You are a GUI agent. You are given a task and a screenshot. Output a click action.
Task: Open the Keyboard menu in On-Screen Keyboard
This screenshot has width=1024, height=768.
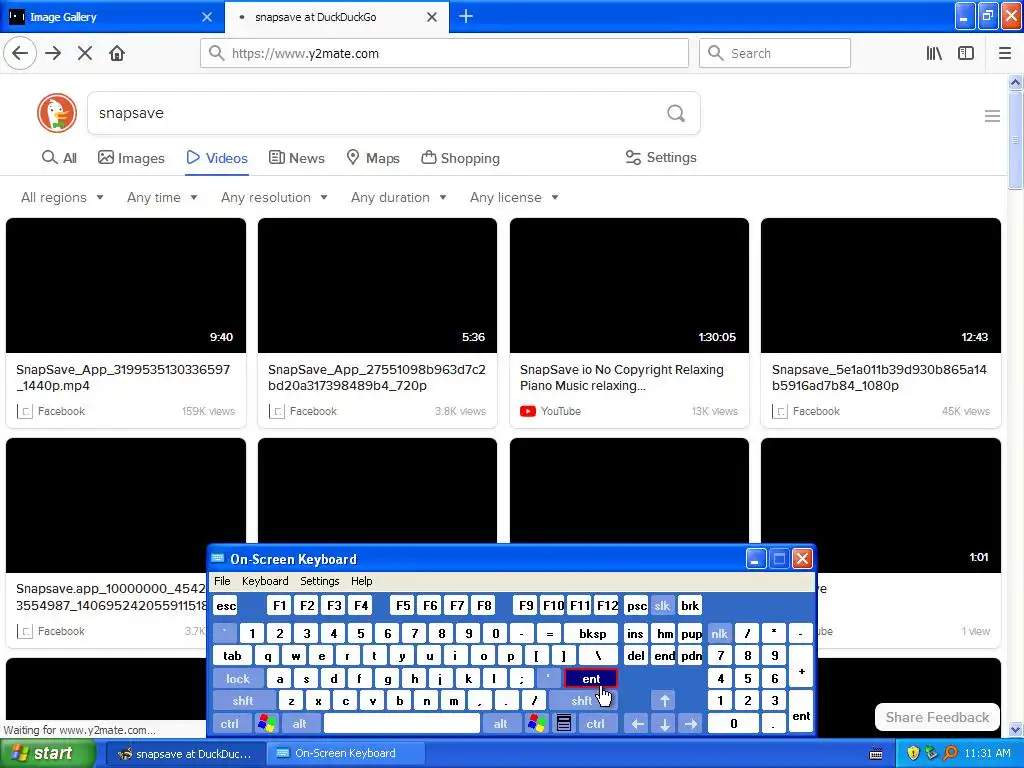coord(264,581)
